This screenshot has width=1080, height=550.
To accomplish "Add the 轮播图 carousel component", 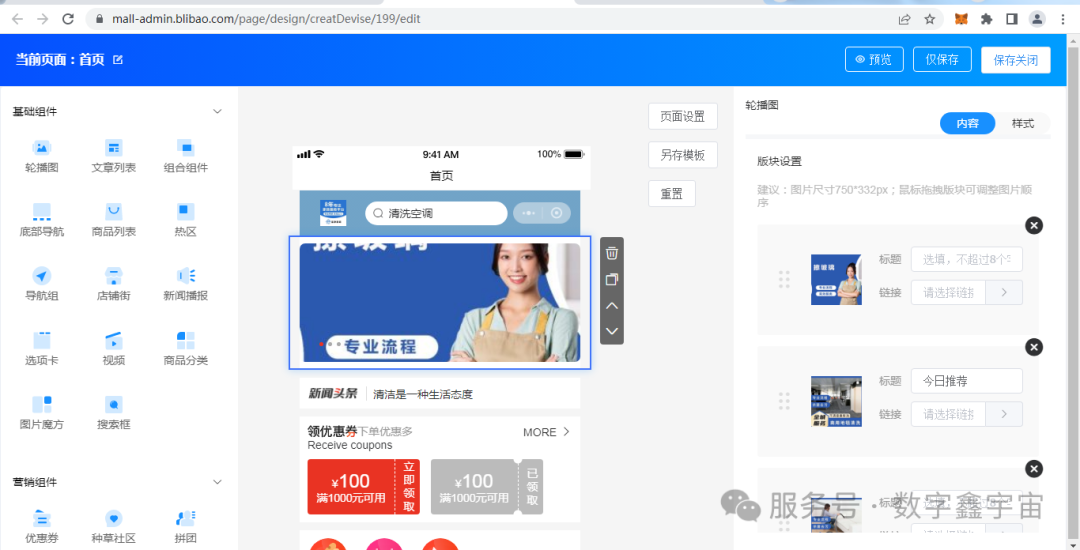I will click(x=42, y=156).
